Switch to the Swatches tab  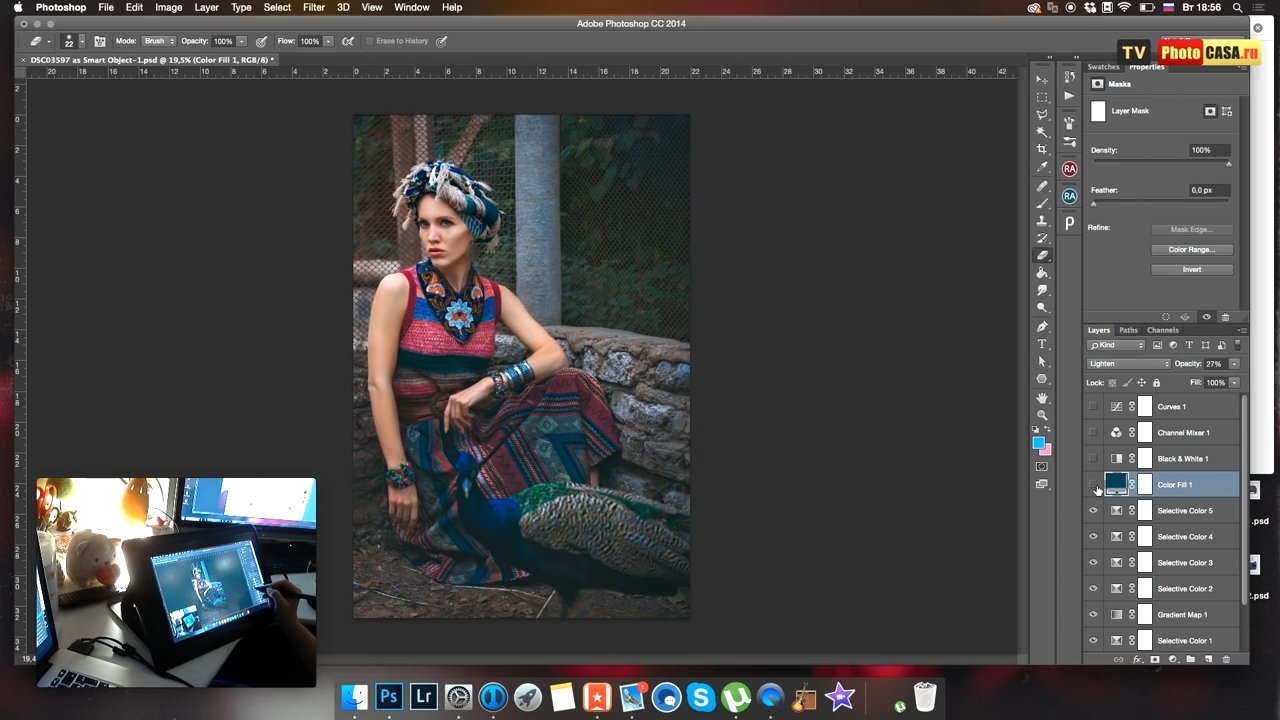1104,67
